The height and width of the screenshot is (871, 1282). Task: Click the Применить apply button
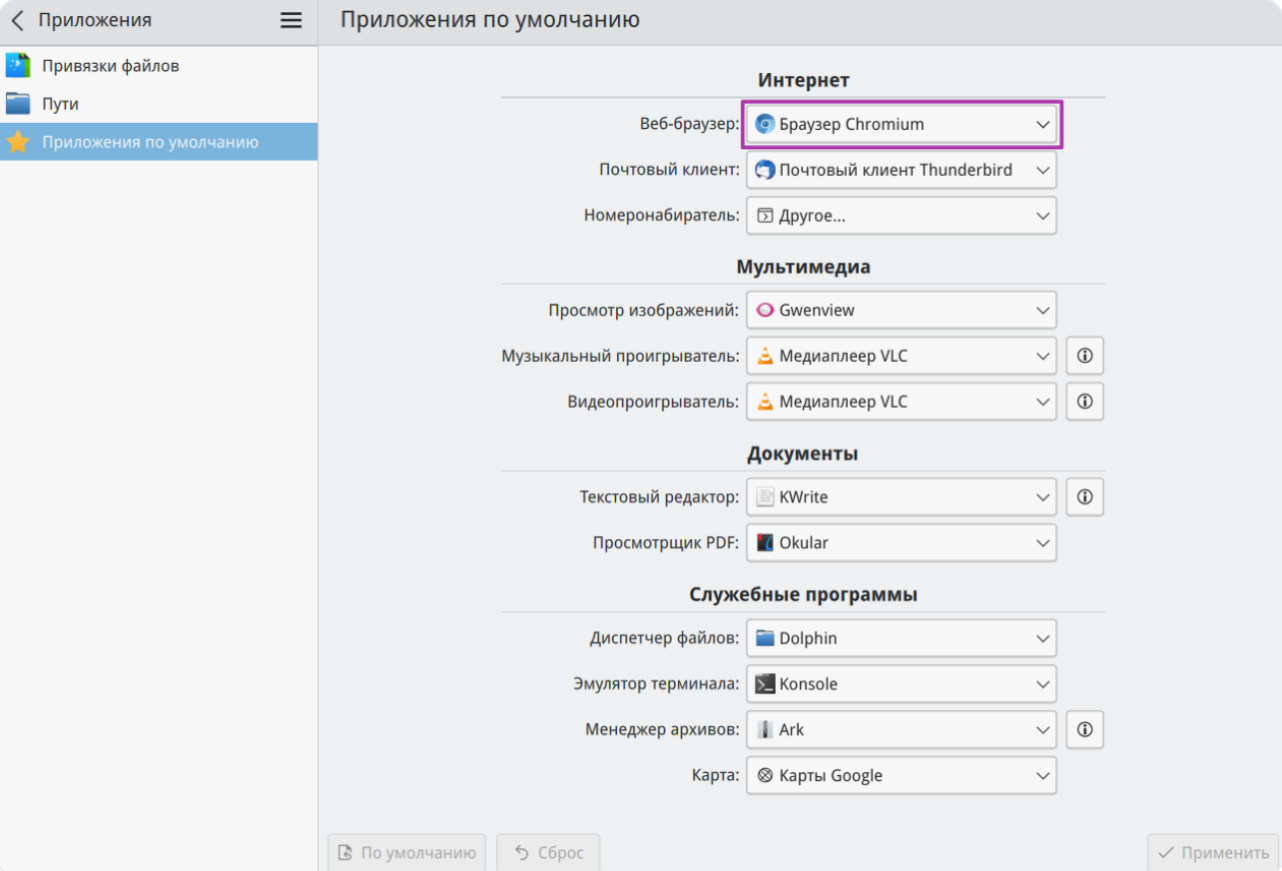click(x=1212, y=853)
